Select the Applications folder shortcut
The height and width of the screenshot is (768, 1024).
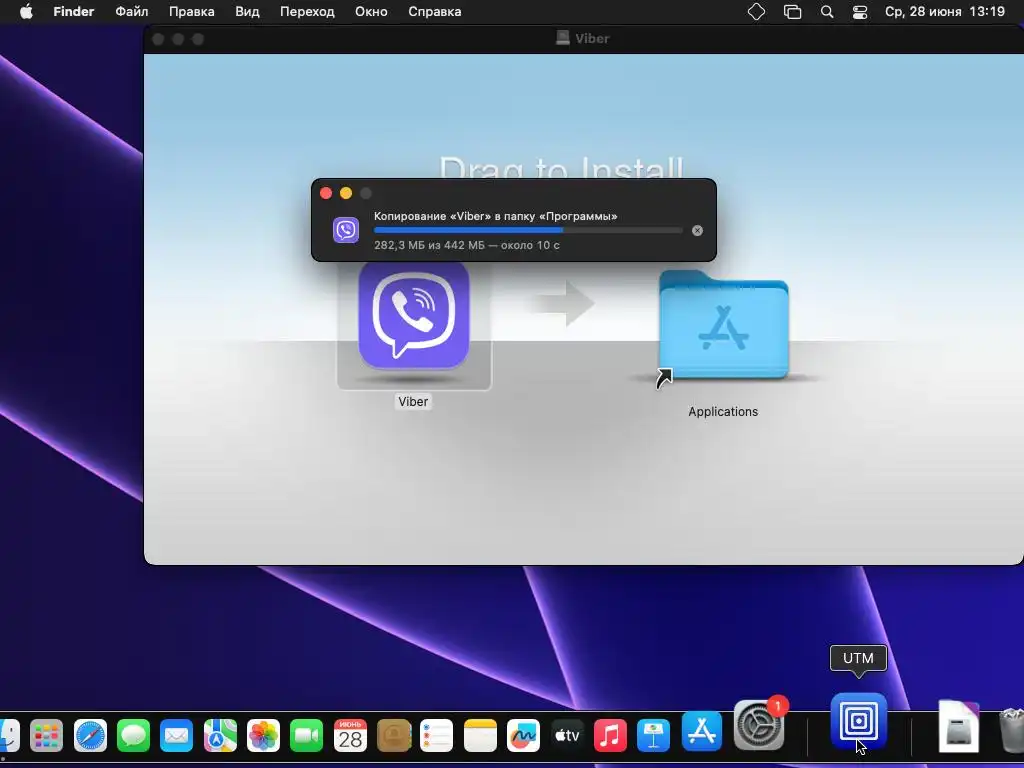pos(724,325)
